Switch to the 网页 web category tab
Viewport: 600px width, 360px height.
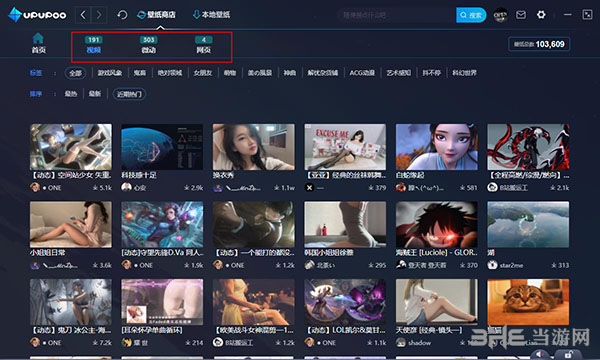click(204, 45)
